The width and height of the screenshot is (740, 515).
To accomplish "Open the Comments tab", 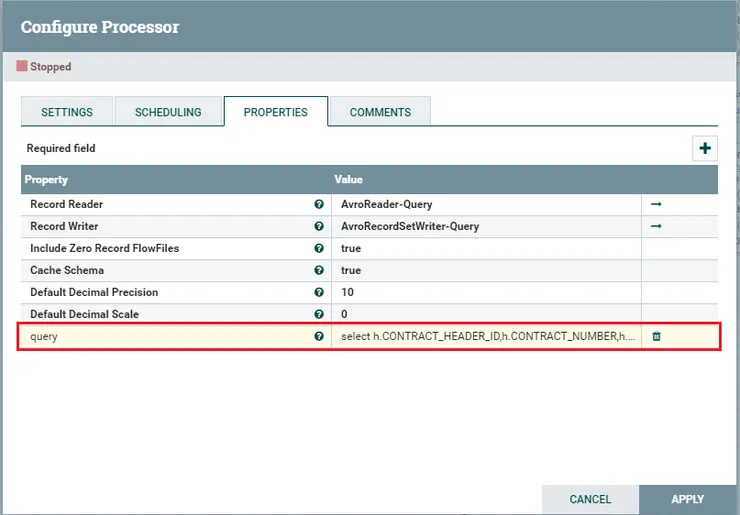I will coord(380,112).
